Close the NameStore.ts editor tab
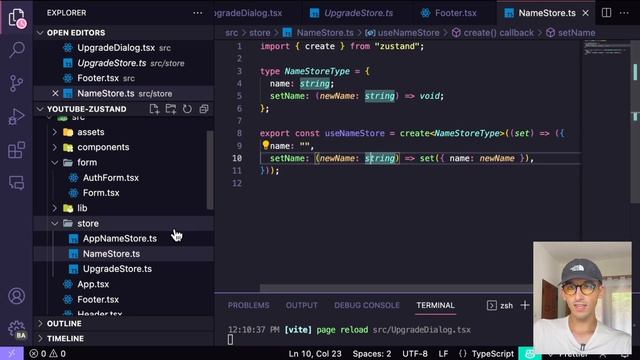Screen dimensions: 640x360 click(x=585, y=13)
